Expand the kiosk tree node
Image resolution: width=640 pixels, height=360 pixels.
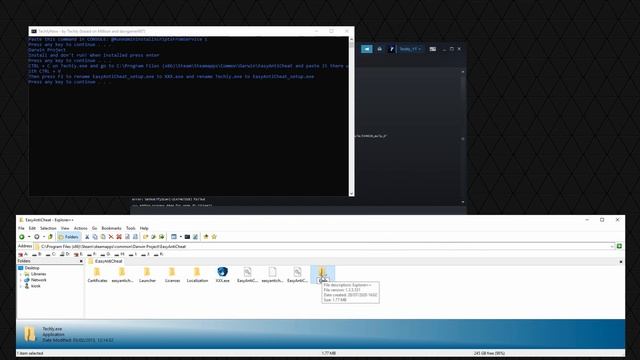(21, 286)
